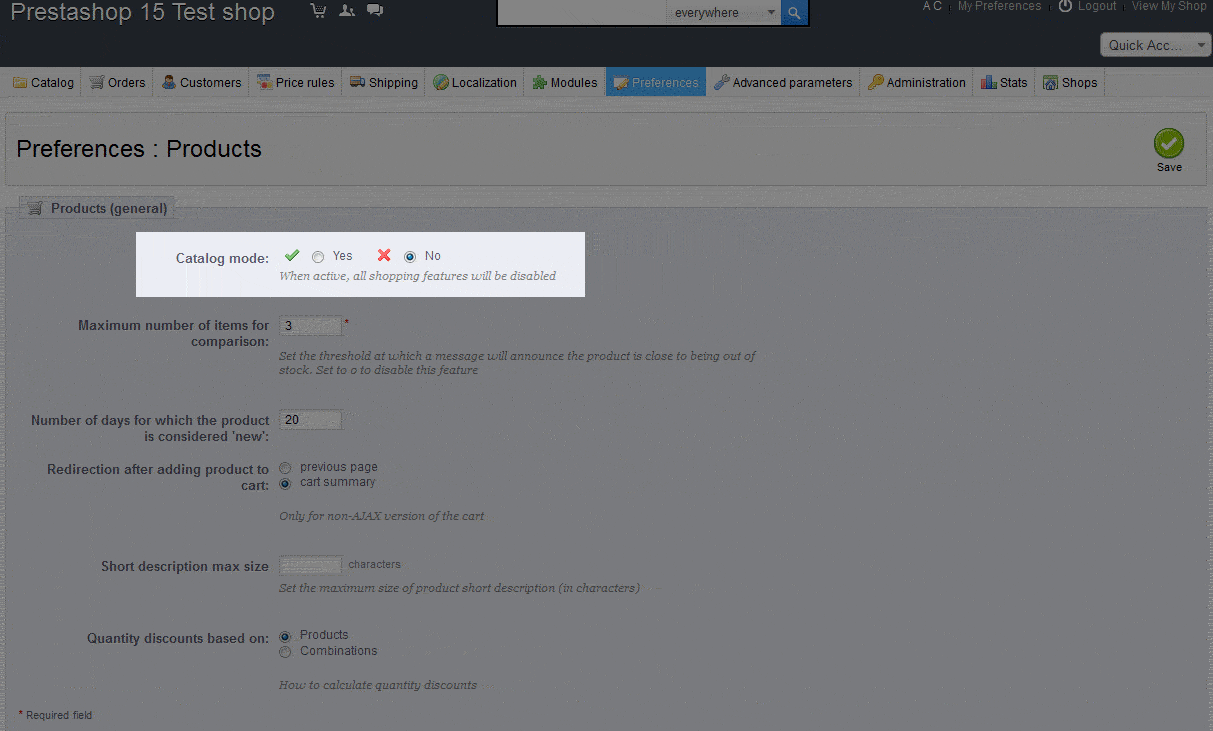Open the Catalog menu tab
The height and width of the screenshot is (731, 1213).
[x=43, y=83]
